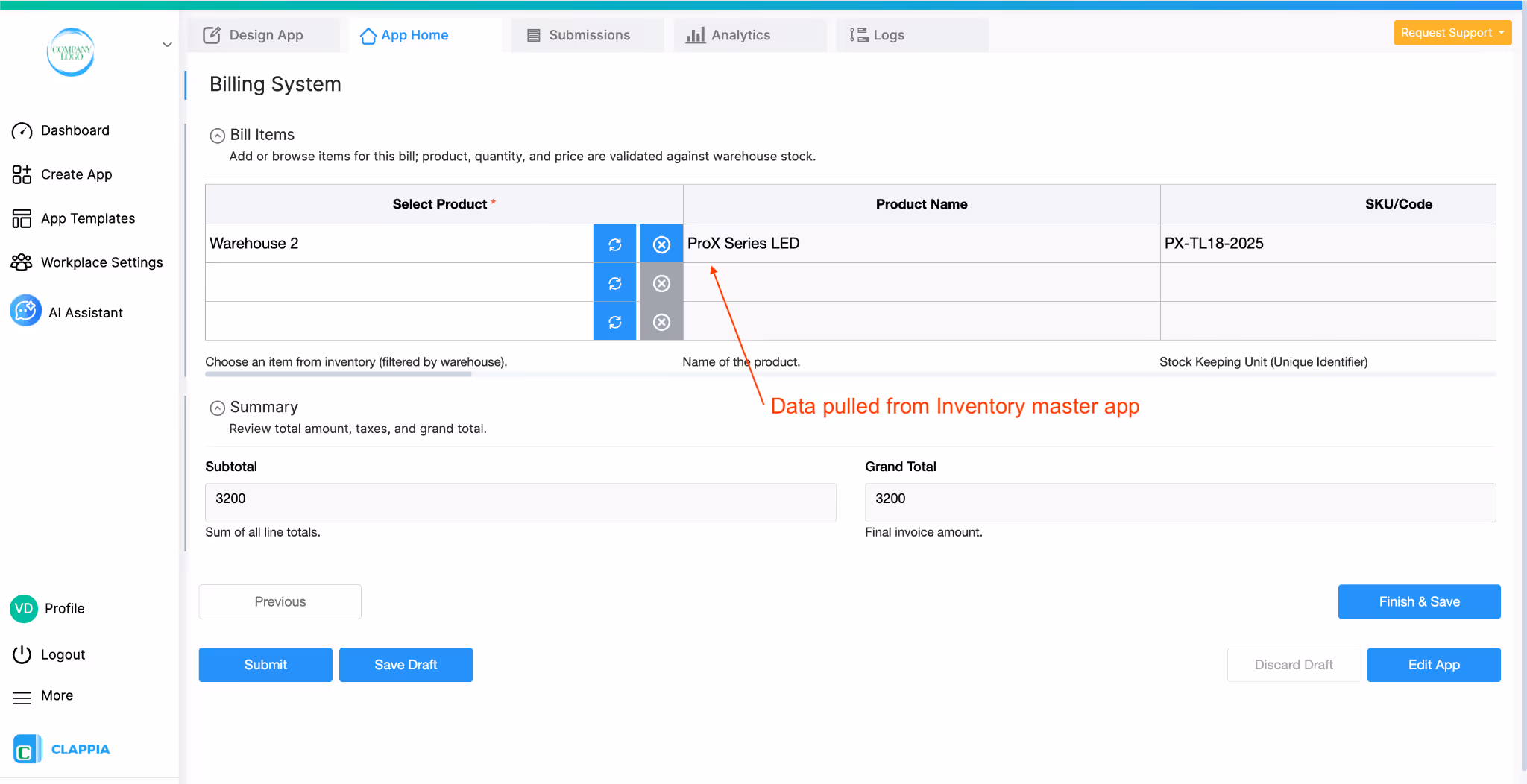The width and height of the screenshot is (1527, 784).
Task: Save the bill as a draft
Action: 406,664
